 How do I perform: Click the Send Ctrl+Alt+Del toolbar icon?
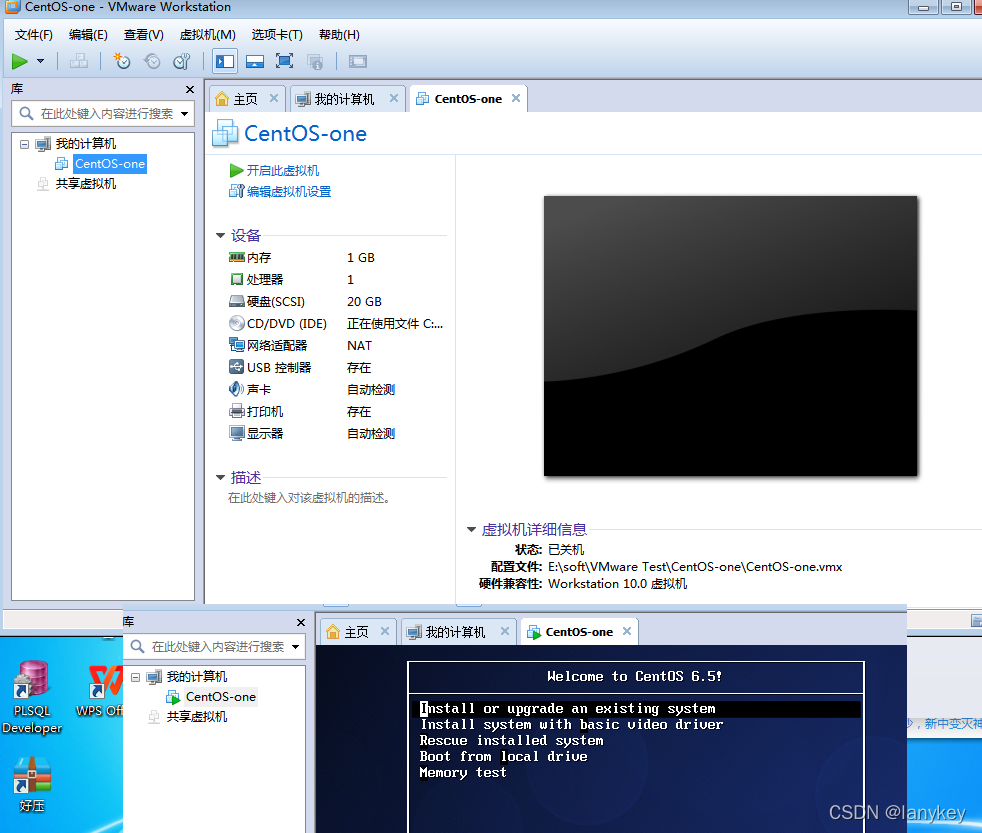pos(79,61)
